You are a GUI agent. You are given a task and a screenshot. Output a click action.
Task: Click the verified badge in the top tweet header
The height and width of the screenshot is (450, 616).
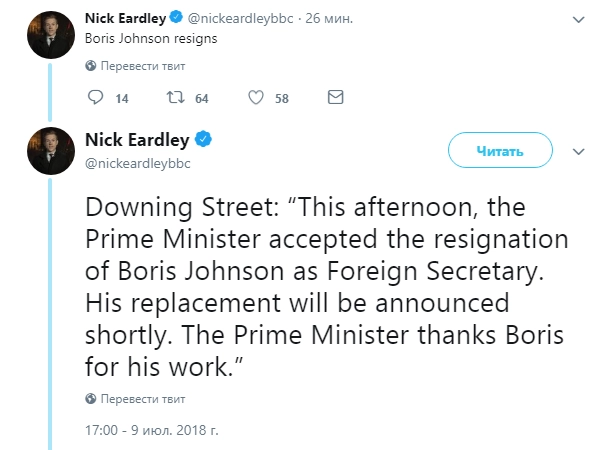(176, 18)
